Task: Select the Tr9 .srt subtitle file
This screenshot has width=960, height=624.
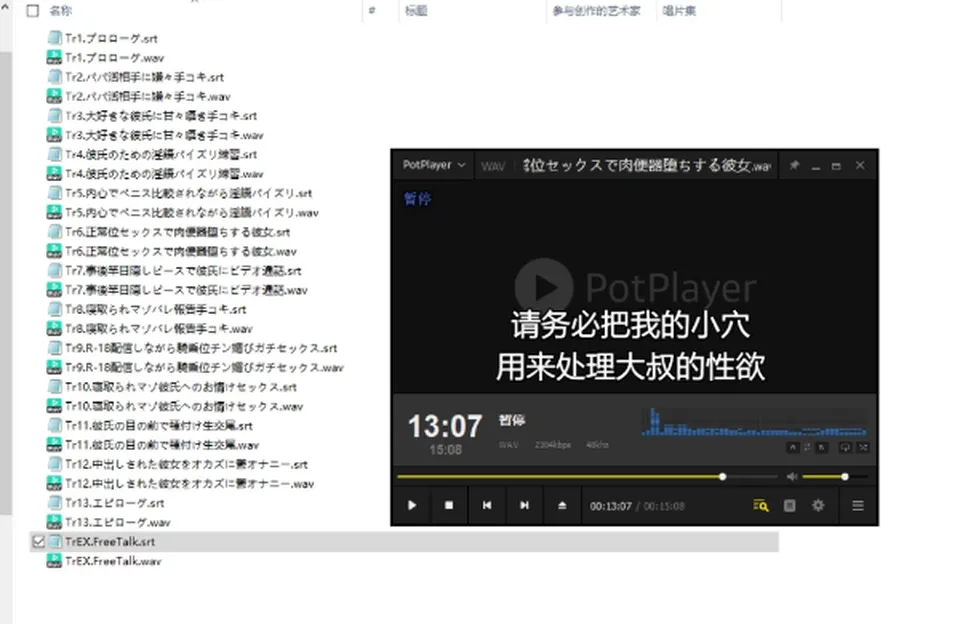Action: click(192, 348)
